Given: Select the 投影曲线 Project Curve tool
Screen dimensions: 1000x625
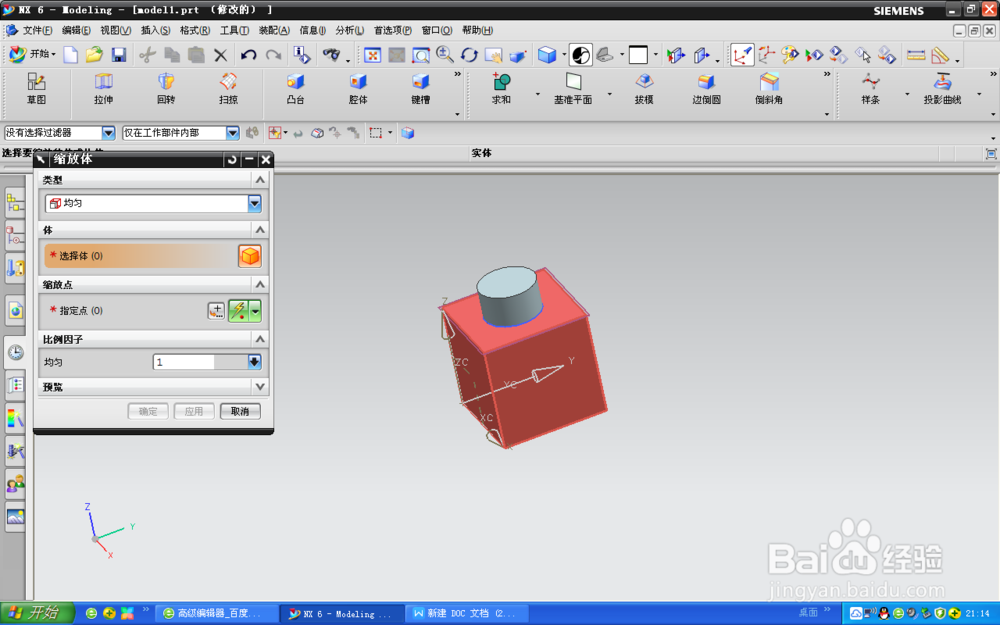Looking at the screenshot, I should tap(942, 89).
